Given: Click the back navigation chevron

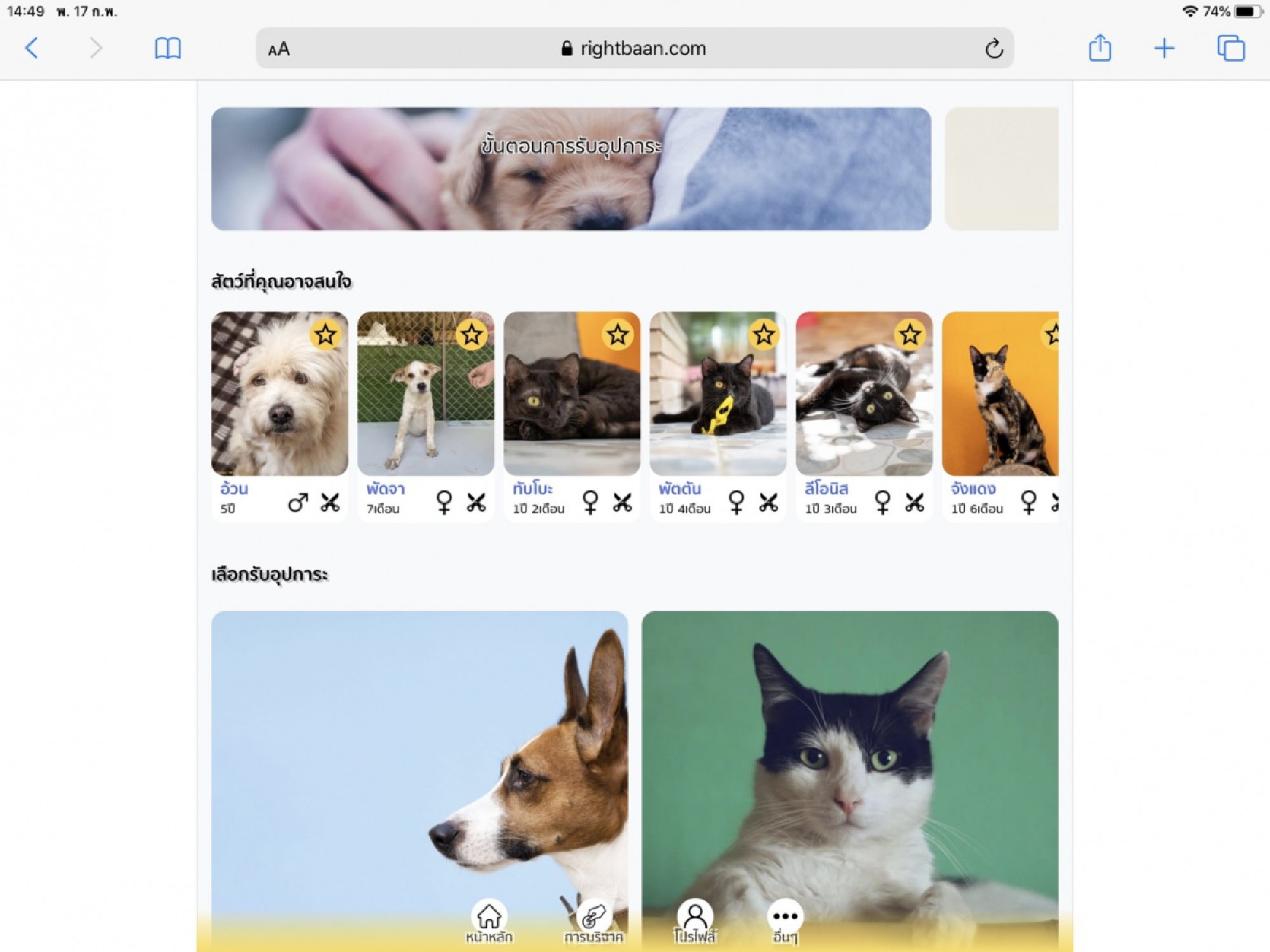Looking at the screenshot, I should 32,48.
